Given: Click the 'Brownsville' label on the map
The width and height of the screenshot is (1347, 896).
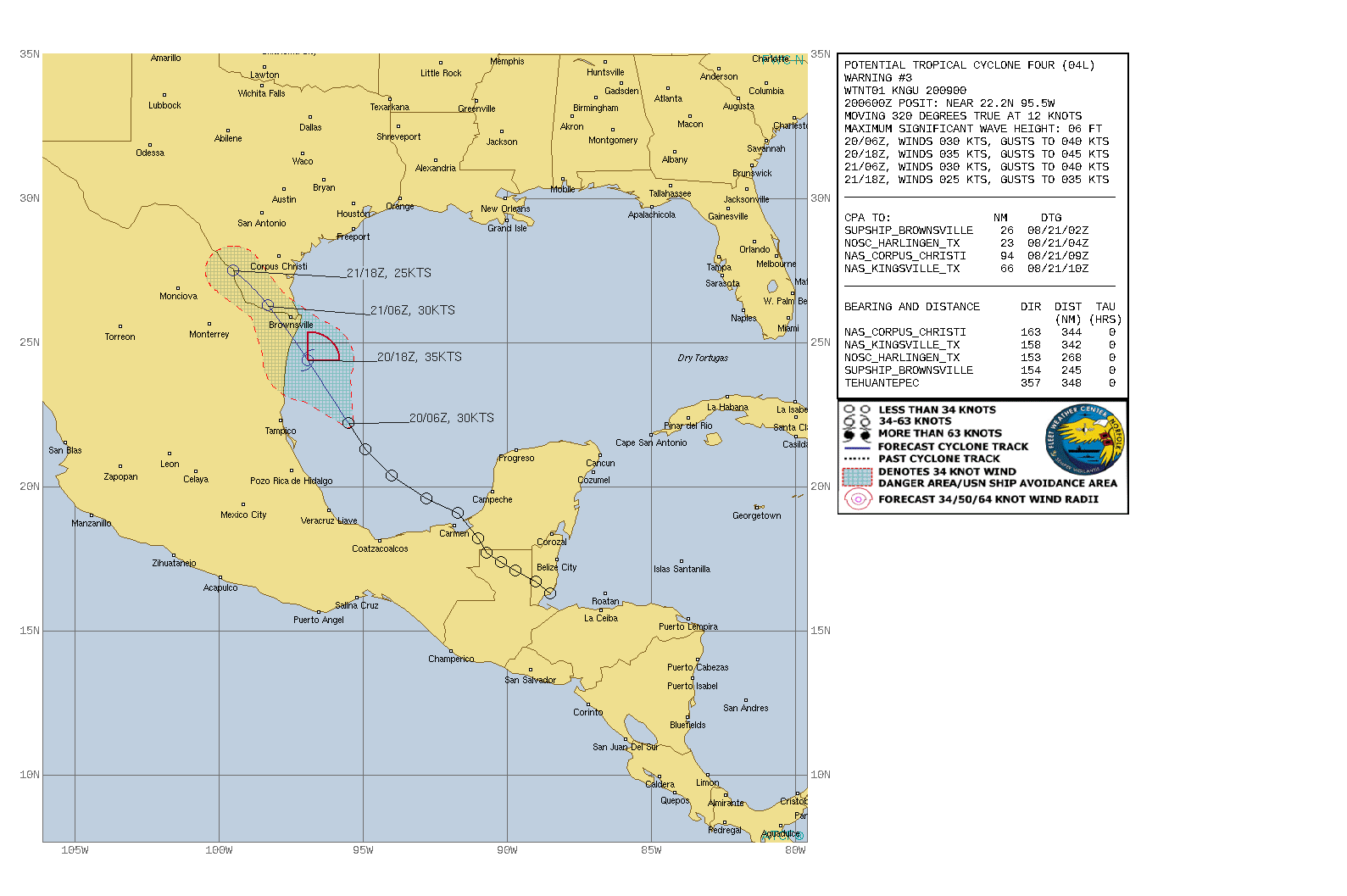Looking at the screenshot, I should pyautogui.click(x=291, y=325).
